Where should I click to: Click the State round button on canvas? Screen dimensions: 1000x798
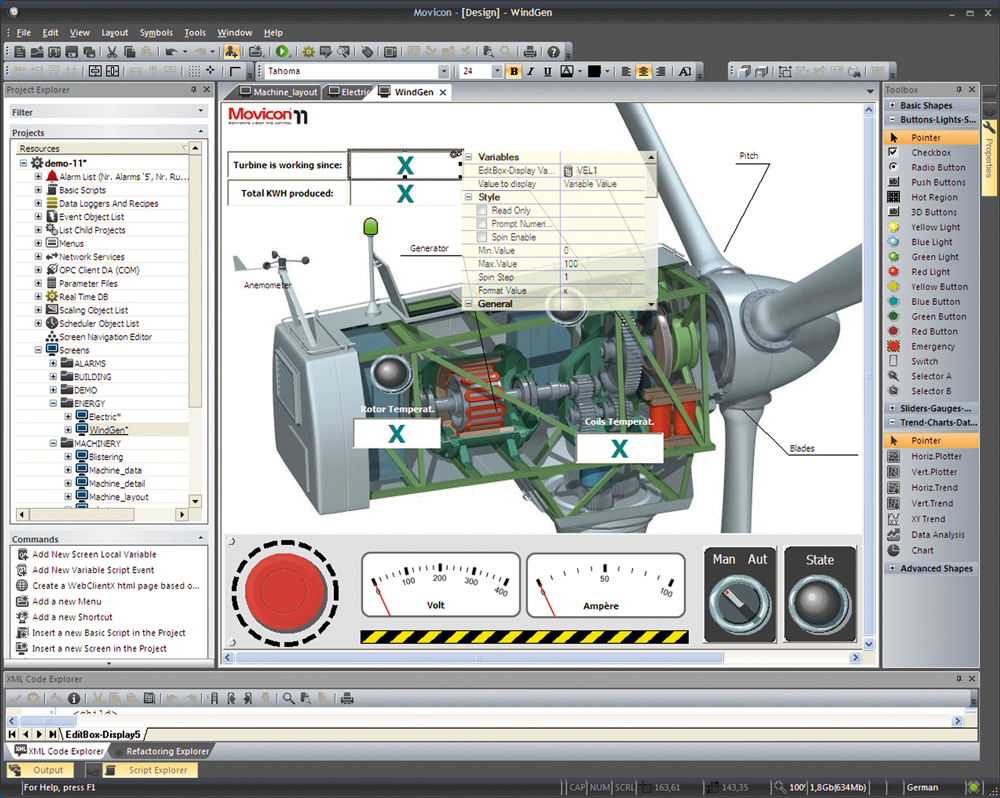820,603
